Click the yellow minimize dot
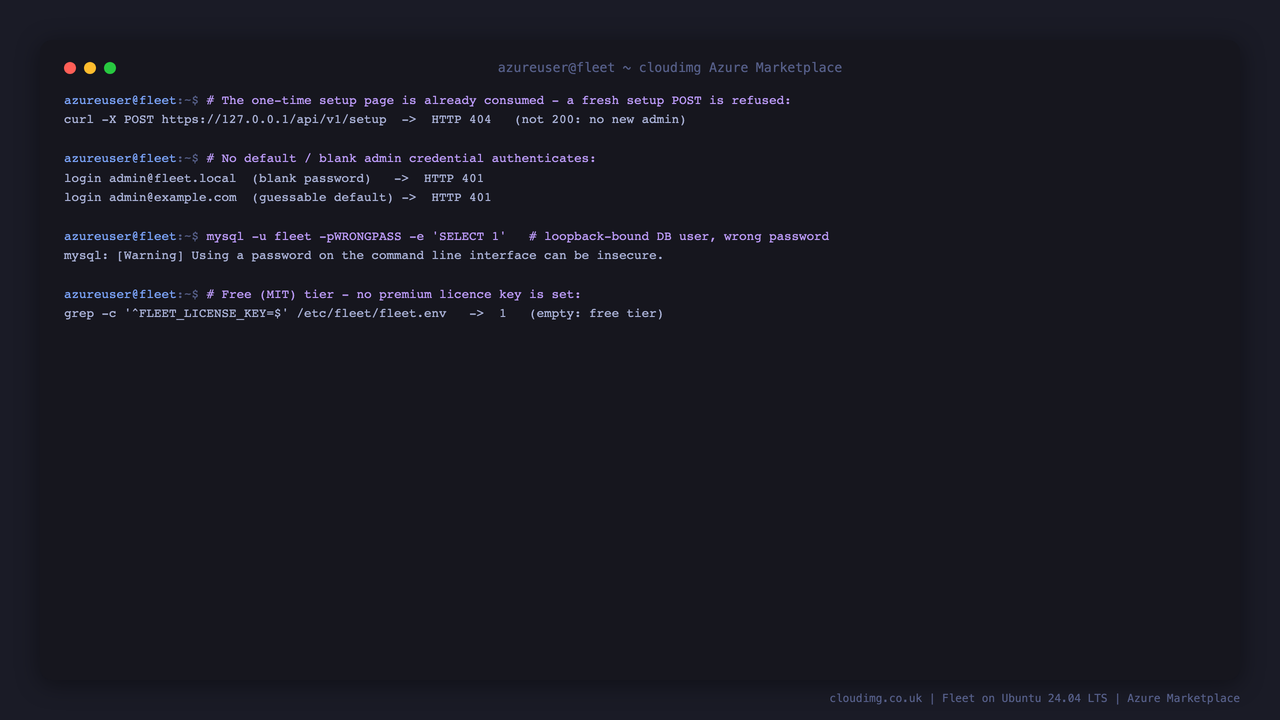The height and width of the screenshot is (720, 1280). point(90,68)
